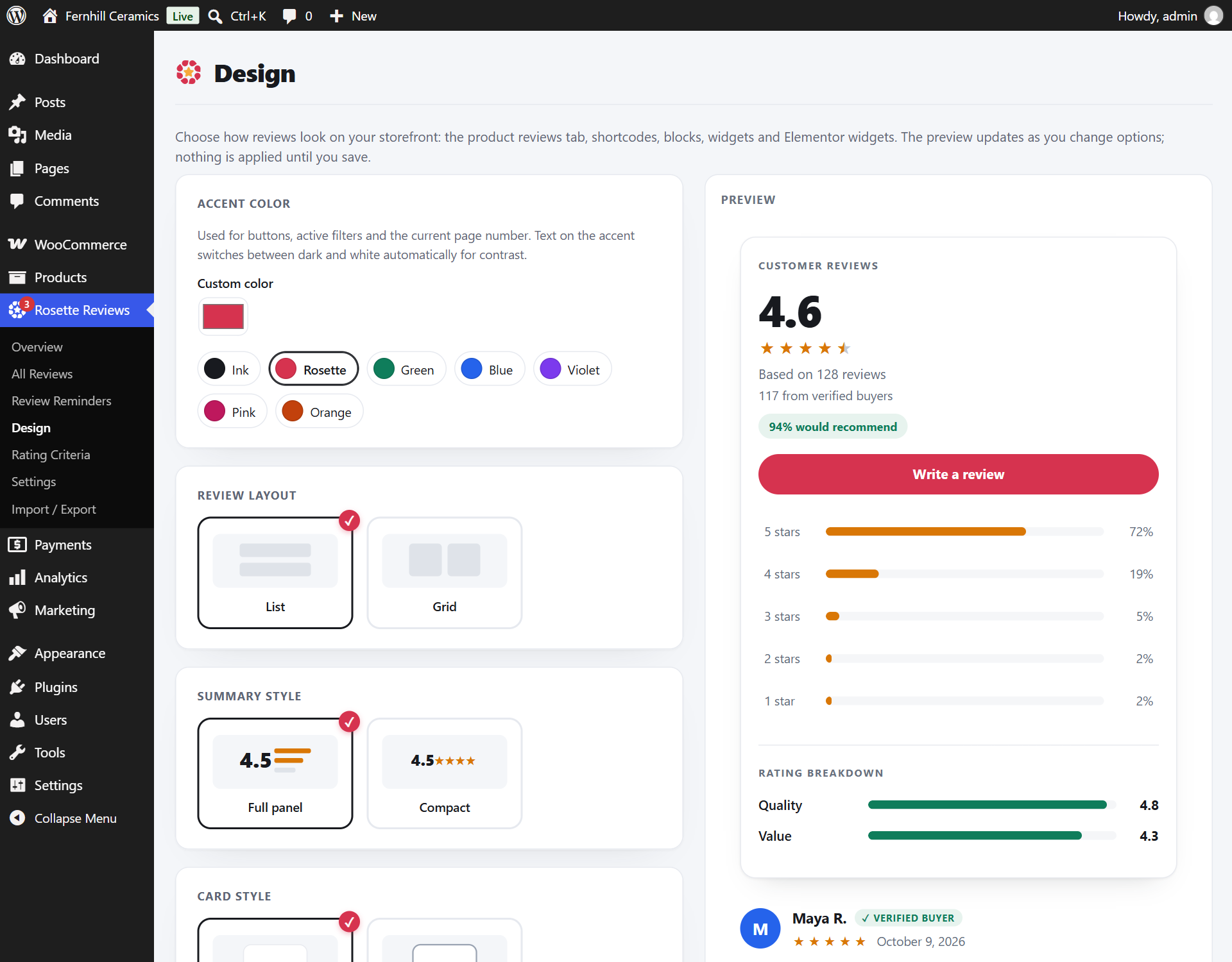Choose the Full panel summary style

(275, 773)
